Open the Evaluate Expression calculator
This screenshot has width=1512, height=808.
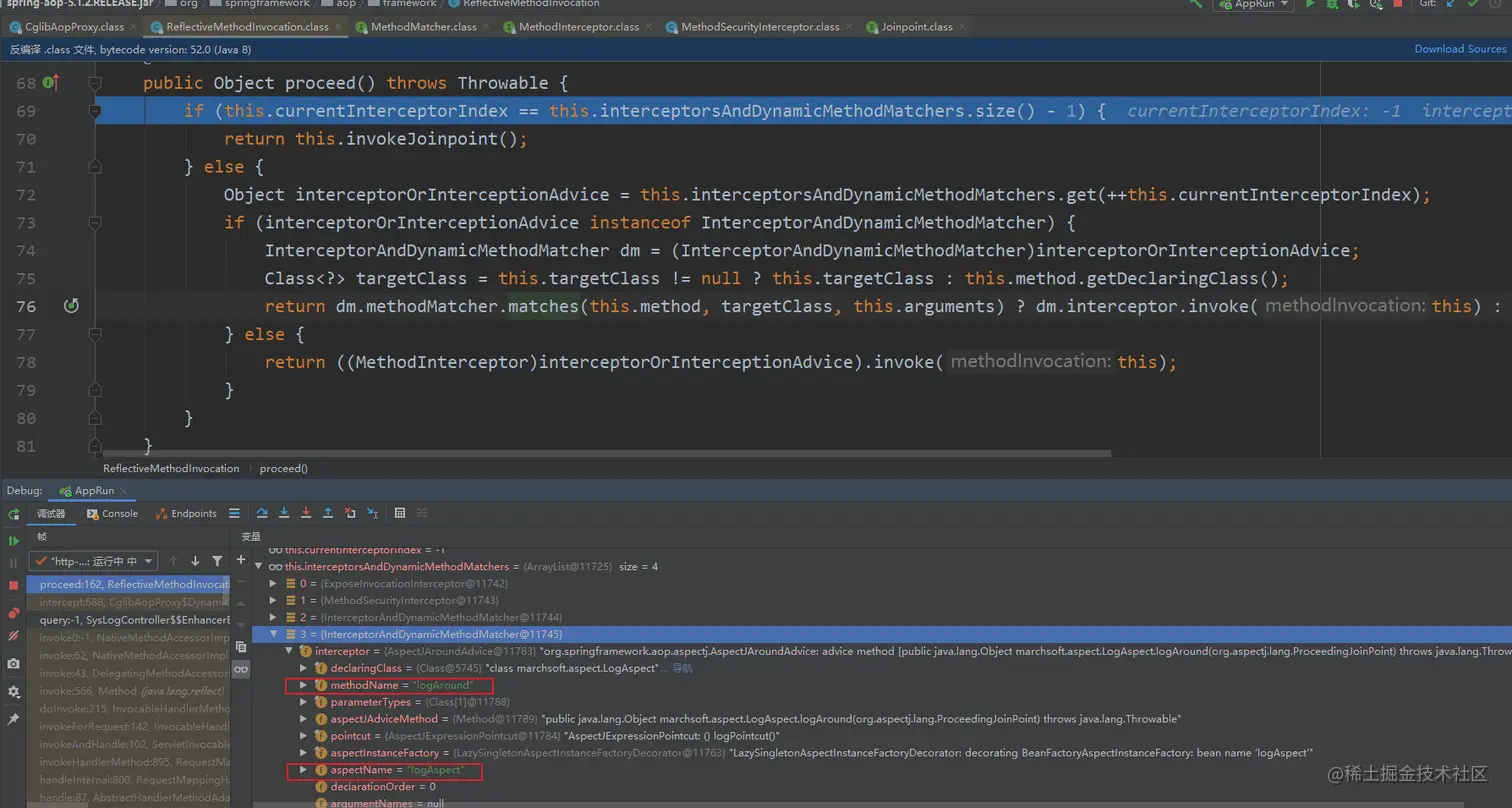tap(400, 513)
